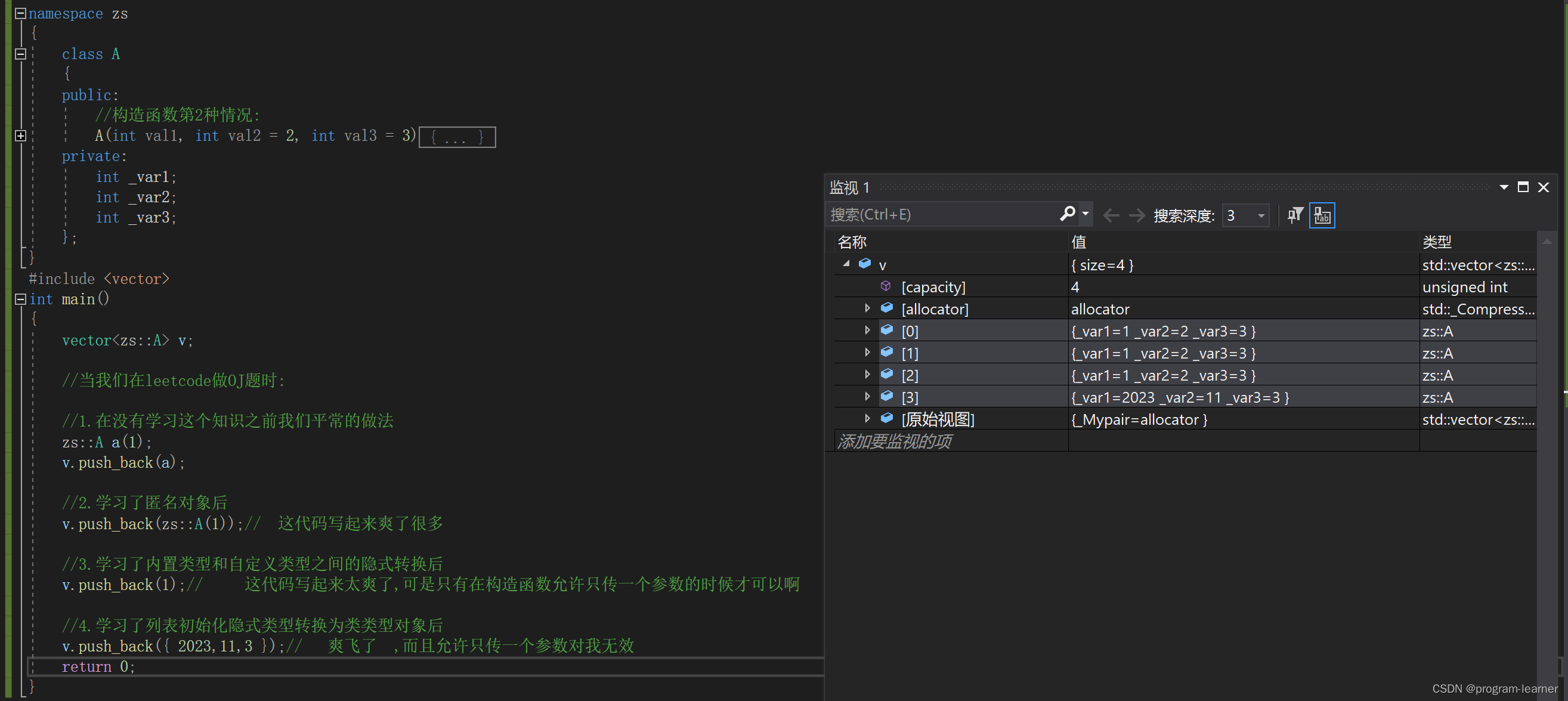Collapse the class A code block
The height and width of the screenshot is (701, 1568).
pos(20,54)
